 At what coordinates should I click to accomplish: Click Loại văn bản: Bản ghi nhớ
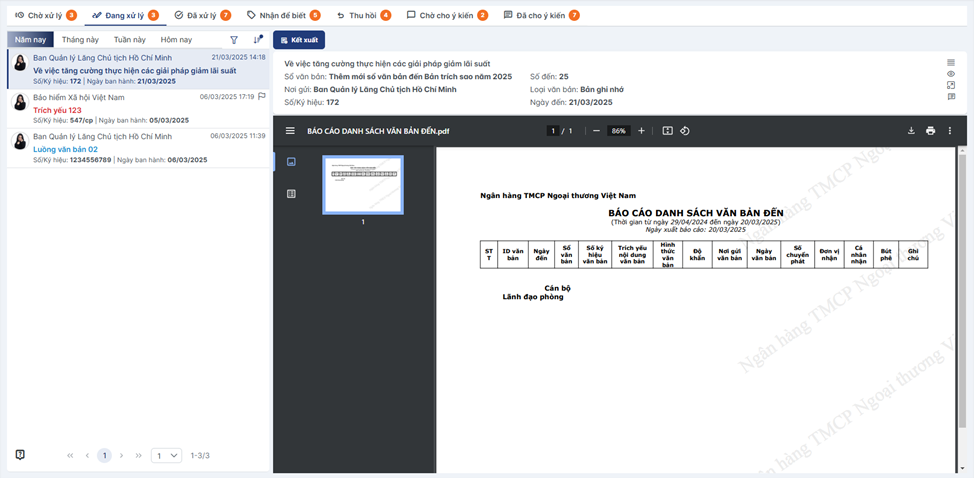[576, 89]
